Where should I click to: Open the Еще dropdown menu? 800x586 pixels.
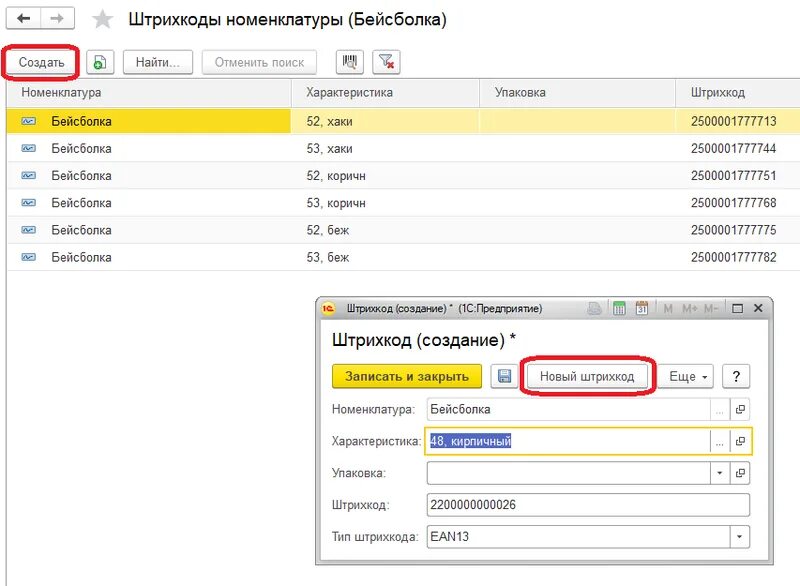click(x=687, y=376)
